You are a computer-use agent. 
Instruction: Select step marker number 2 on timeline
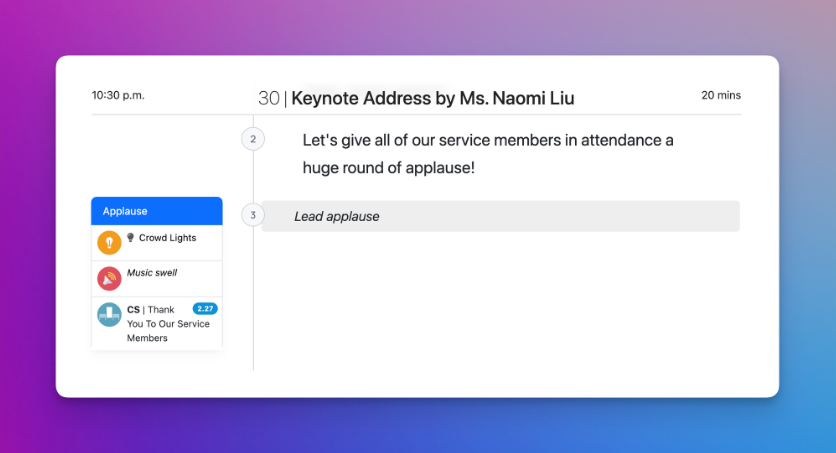253,139
